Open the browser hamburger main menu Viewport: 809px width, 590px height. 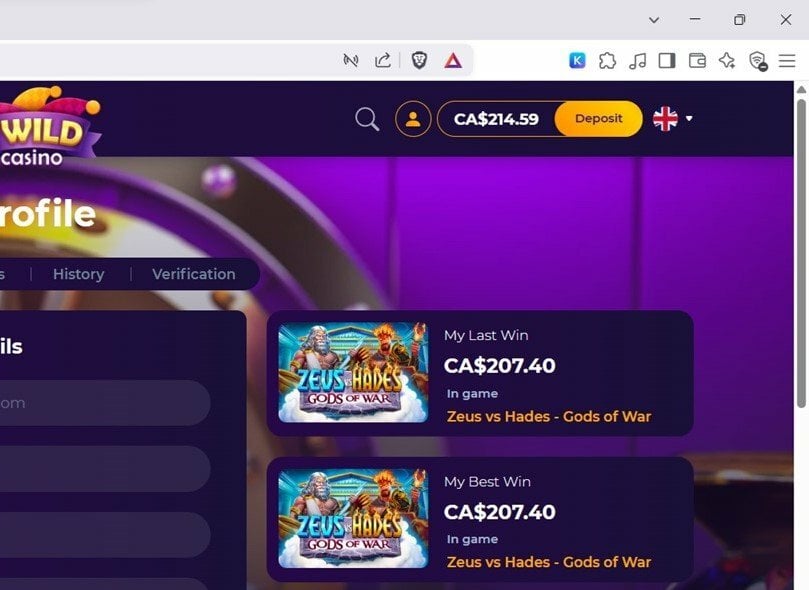tap(787, 61)
